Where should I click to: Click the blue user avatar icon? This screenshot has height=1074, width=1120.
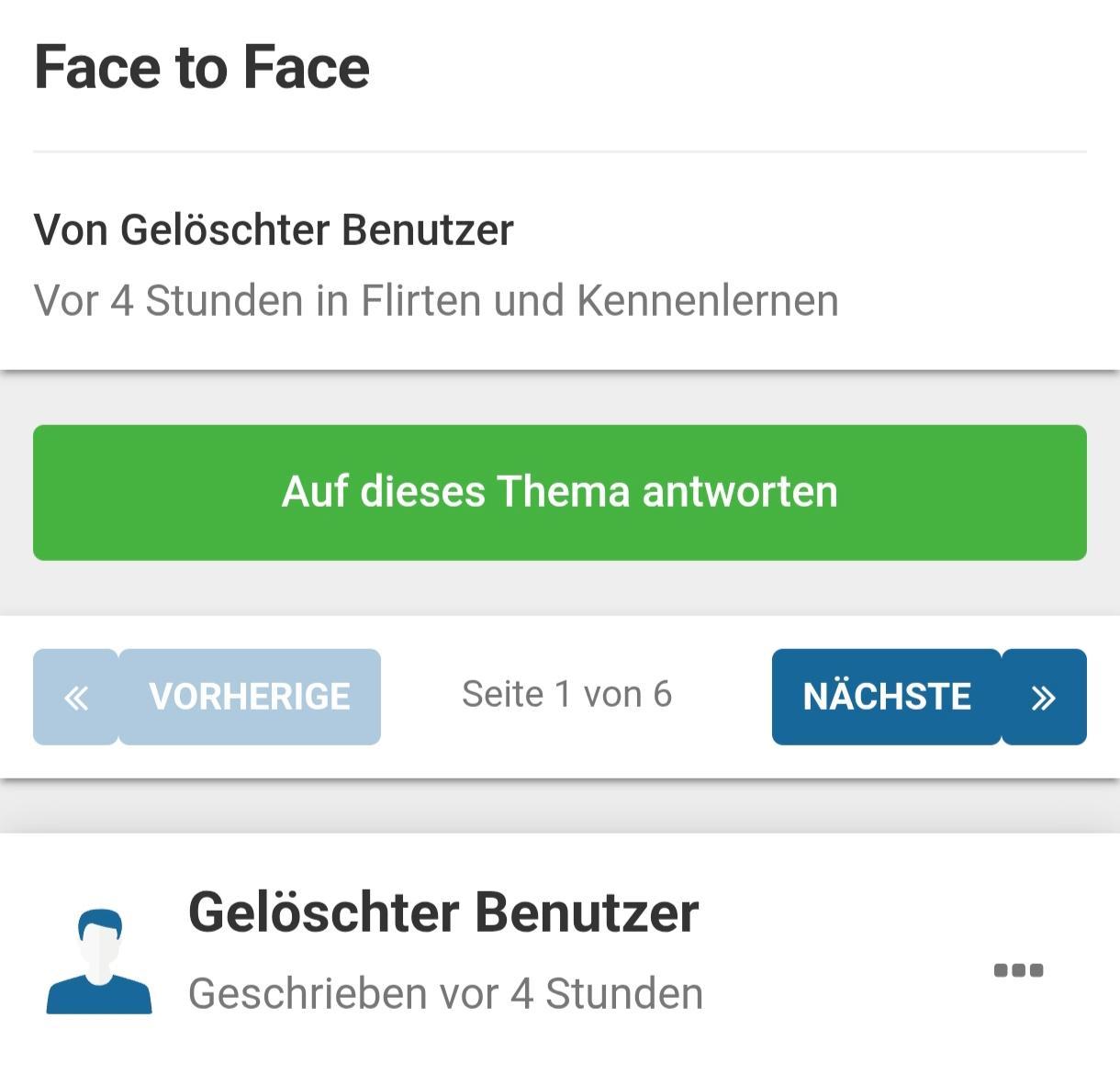(x=99, y=961)
